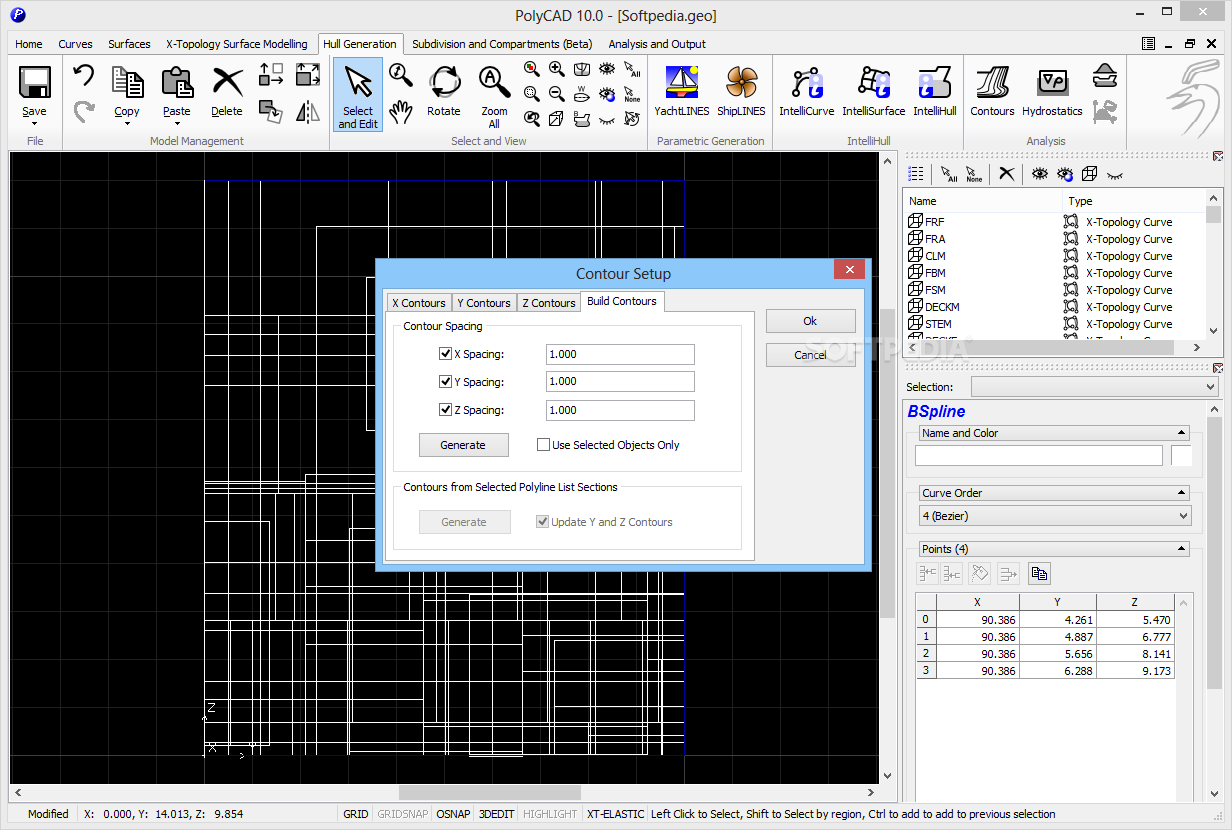The height and width of the screenshot is (830, 1232).
Task: Click the X Spacing value field
Action: (620, 354)
